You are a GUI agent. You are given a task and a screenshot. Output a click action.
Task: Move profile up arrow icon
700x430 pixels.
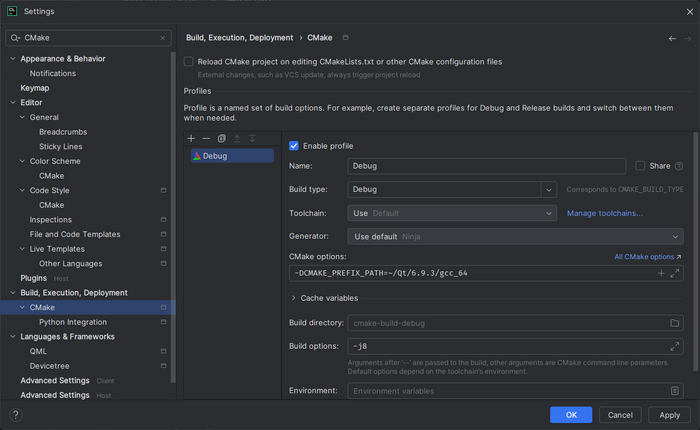pos(237,138)
